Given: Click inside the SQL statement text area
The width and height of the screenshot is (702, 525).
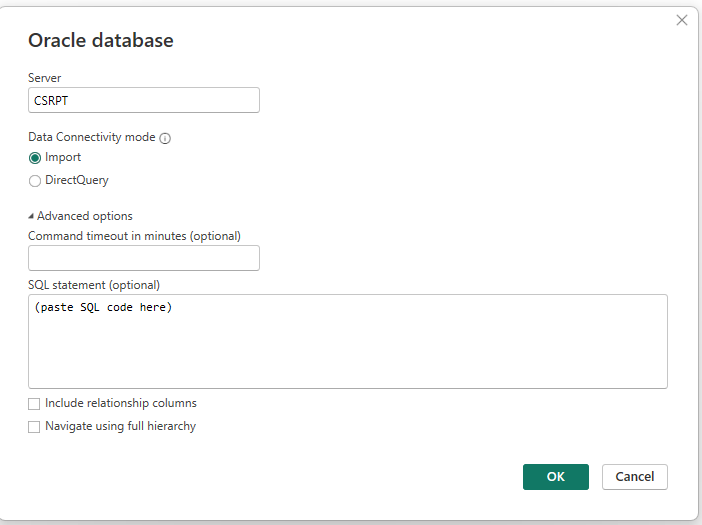Looking at the screenshot, I should (x=348, y=341).
